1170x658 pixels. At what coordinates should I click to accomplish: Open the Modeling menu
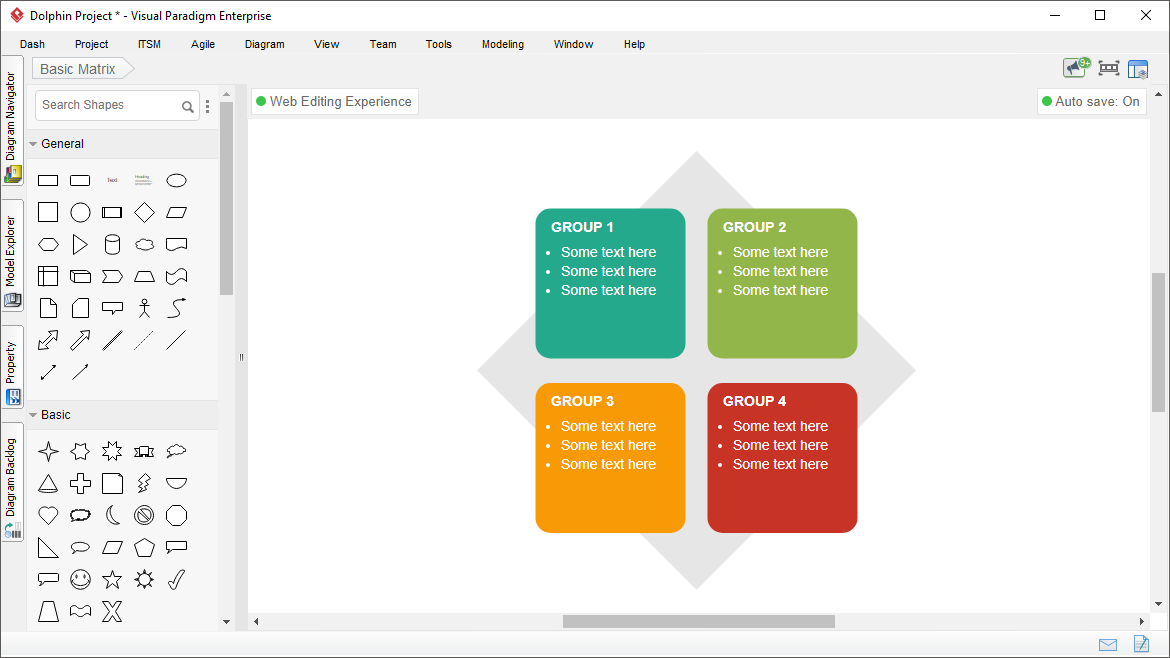pyautogui.click(x=503, y=44)
